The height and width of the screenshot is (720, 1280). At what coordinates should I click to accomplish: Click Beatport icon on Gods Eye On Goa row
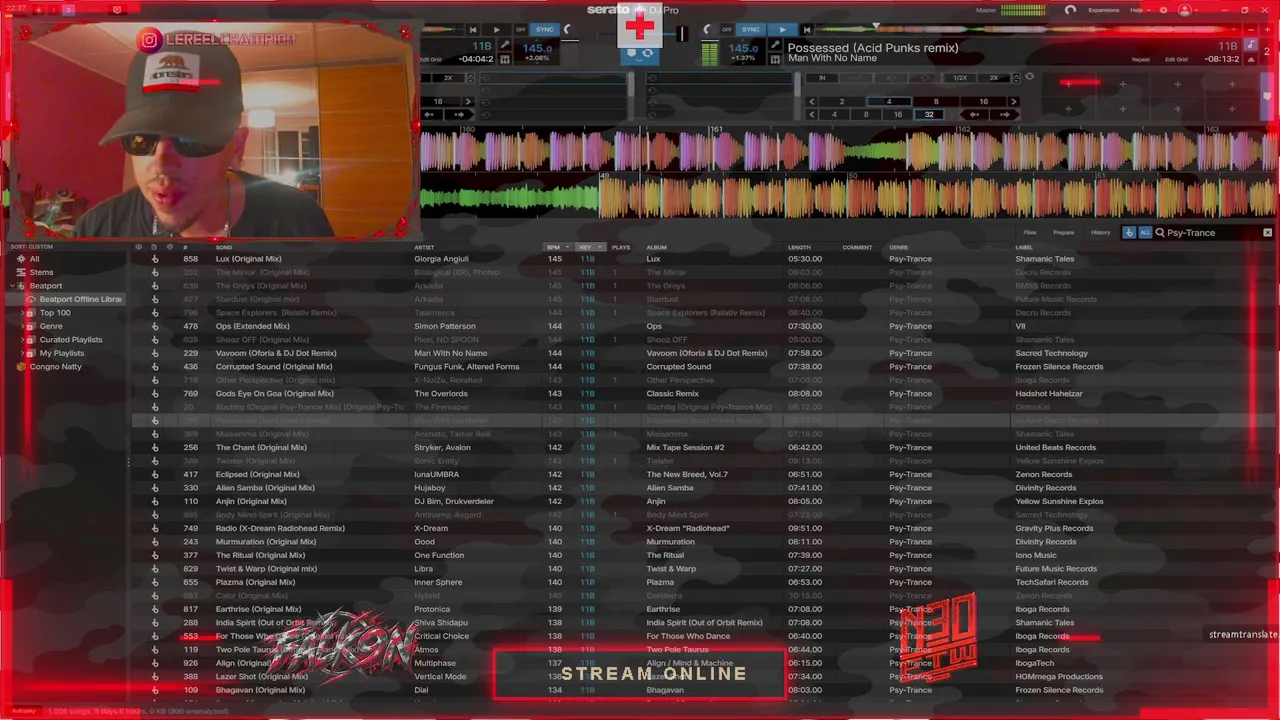coord(155,394)
